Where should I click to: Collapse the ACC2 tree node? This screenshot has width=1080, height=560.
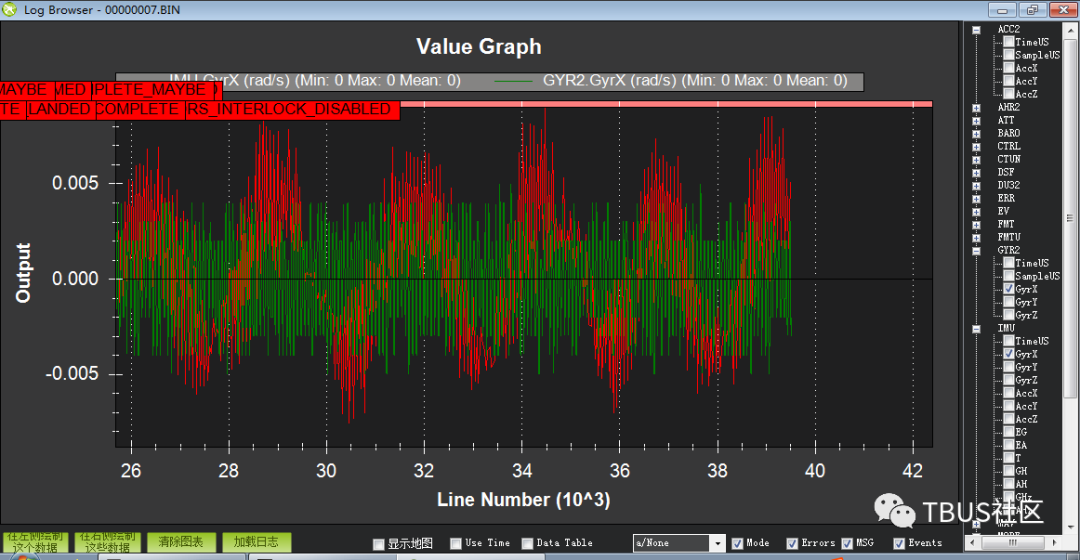tap(976, 30)
